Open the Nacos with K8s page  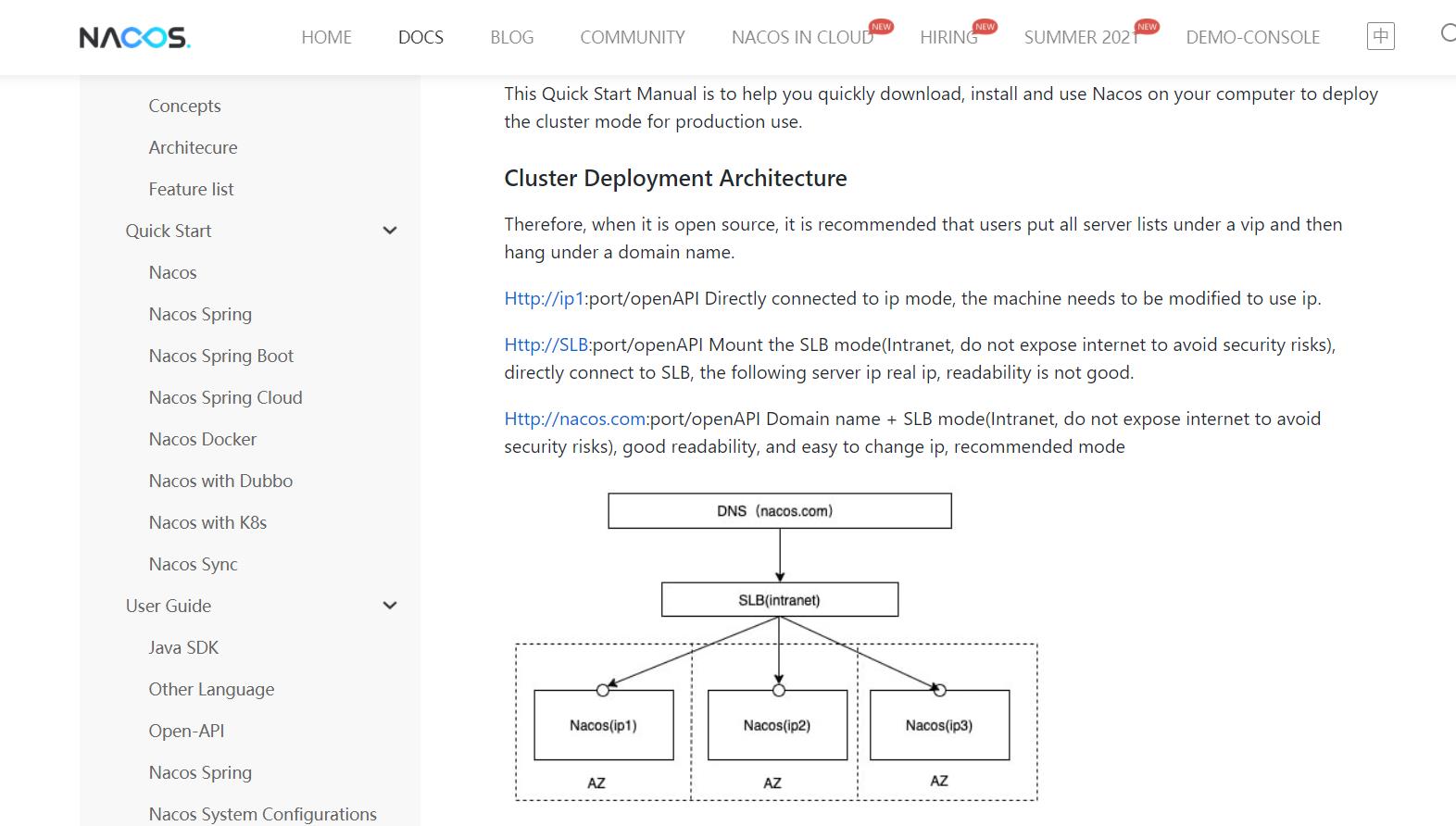[207, 522]
